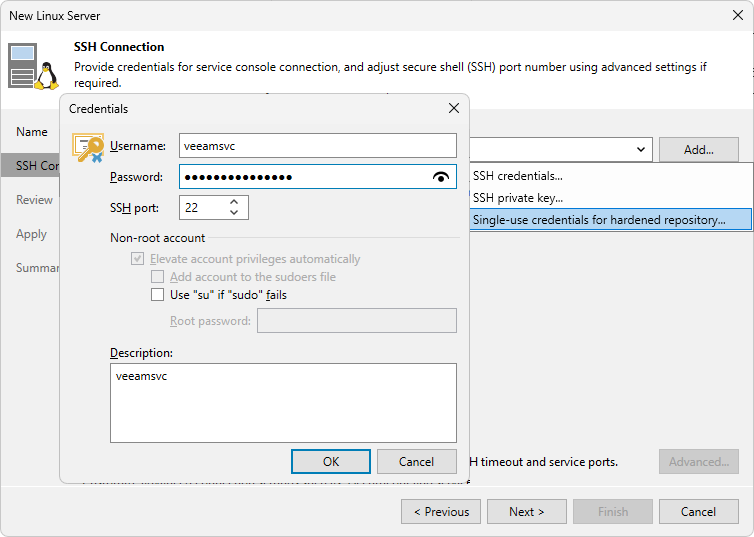This screenshot has height=537, width=754.
Task: Click the Non-root account section label
Action: (x=157, y=237)
